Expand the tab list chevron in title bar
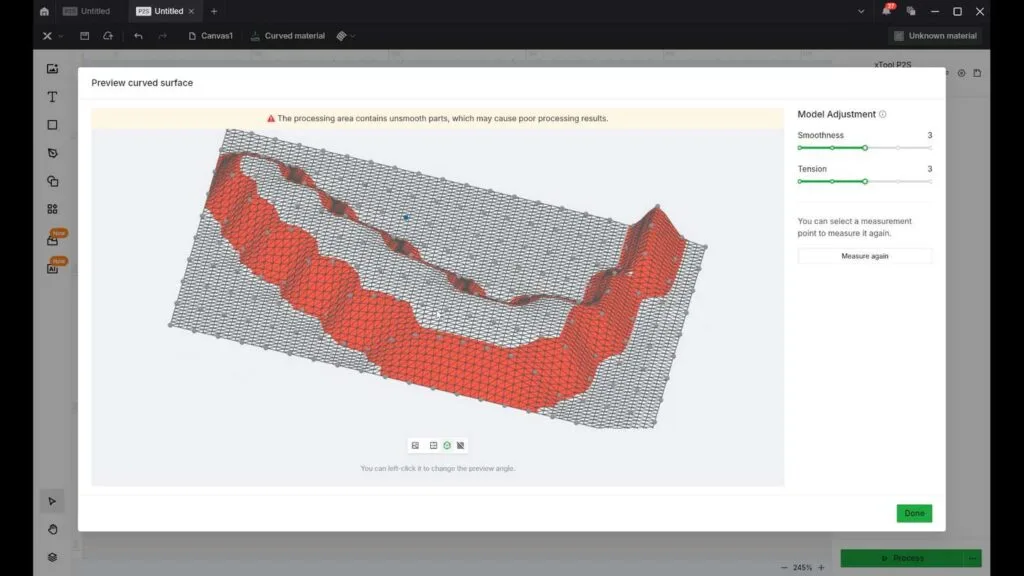The width and height of the screenshot is (1024, 576). click(x=862, y=11)
